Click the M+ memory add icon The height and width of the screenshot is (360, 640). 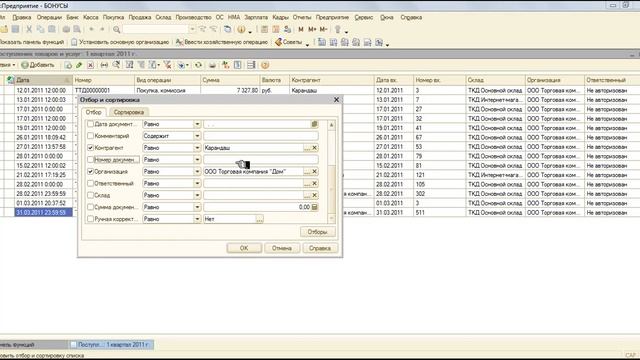tap(312, 29)
